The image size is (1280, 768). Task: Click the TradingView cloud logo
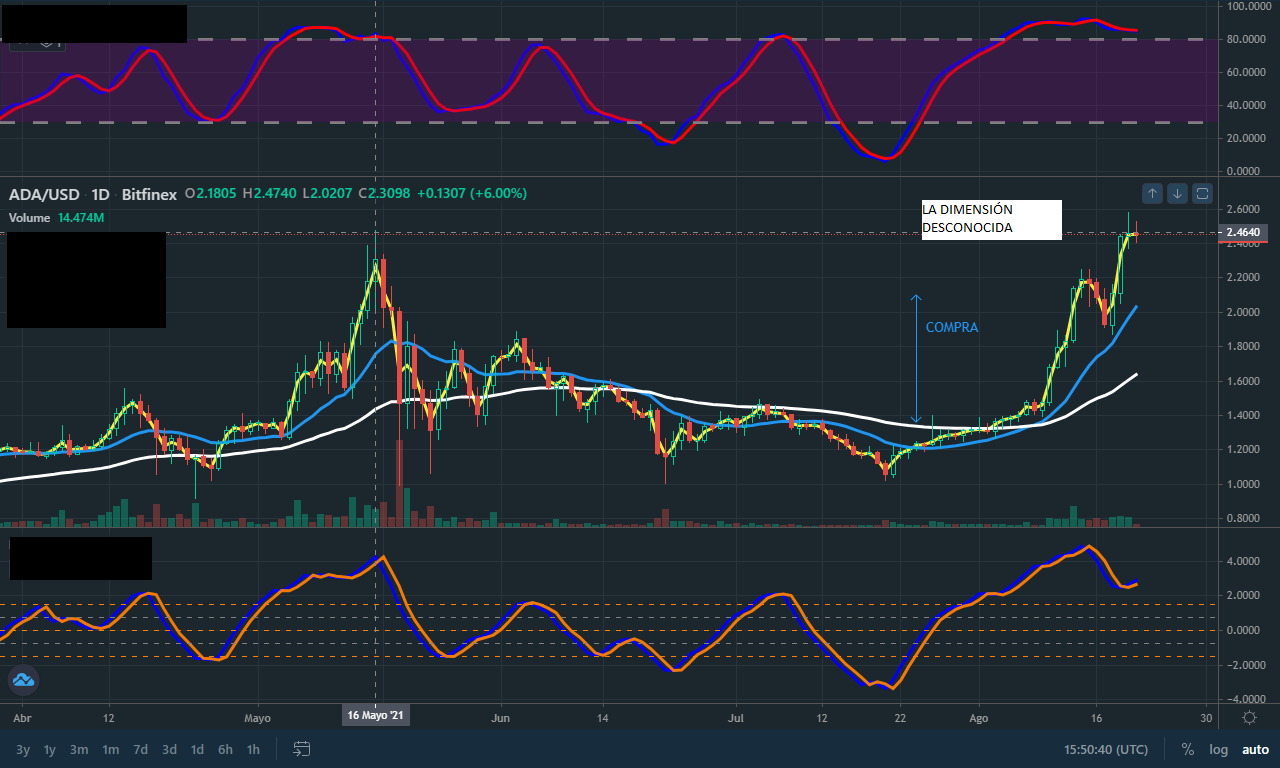[x=22, y=681]
